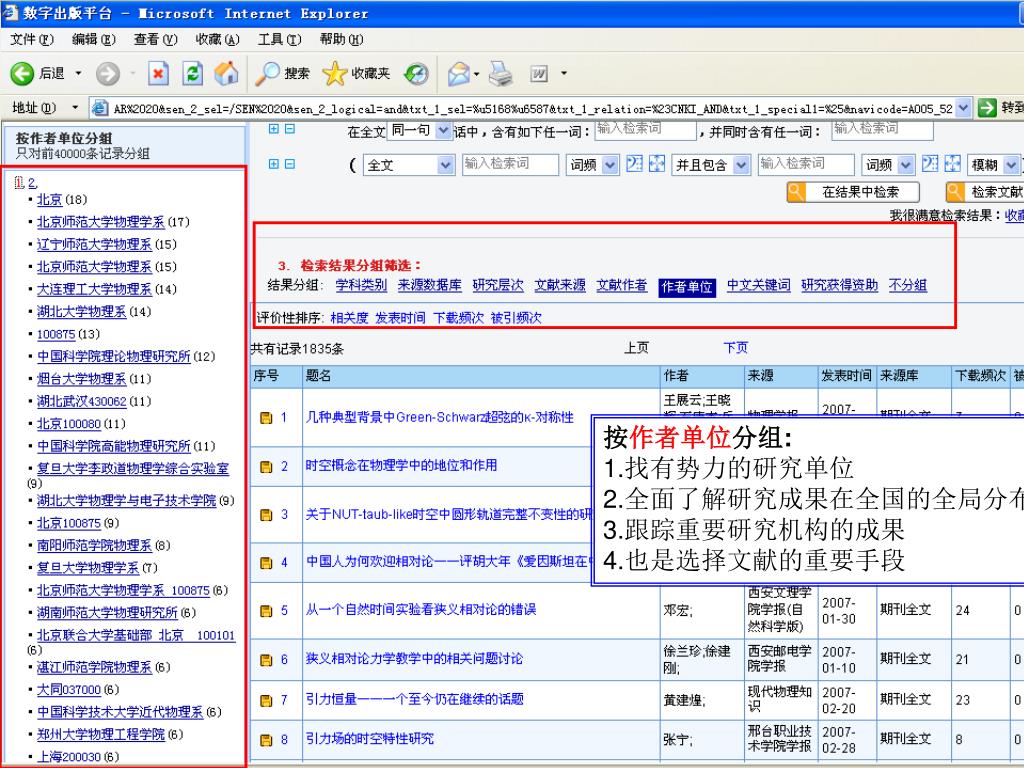This screenshot has width=1024, height=768.
Task: Click the minus icon on the 在全文 row
Action: coord(289,129)
